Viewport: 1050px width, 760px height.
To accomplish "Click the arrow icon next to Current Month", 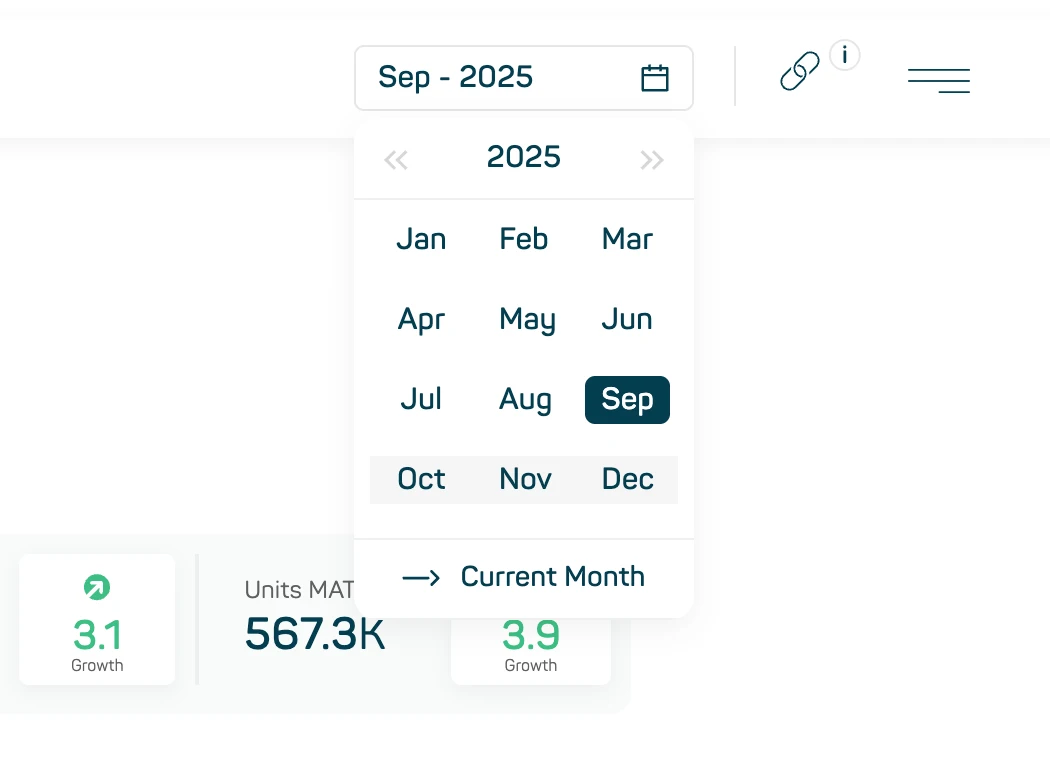I will [420, 577].
